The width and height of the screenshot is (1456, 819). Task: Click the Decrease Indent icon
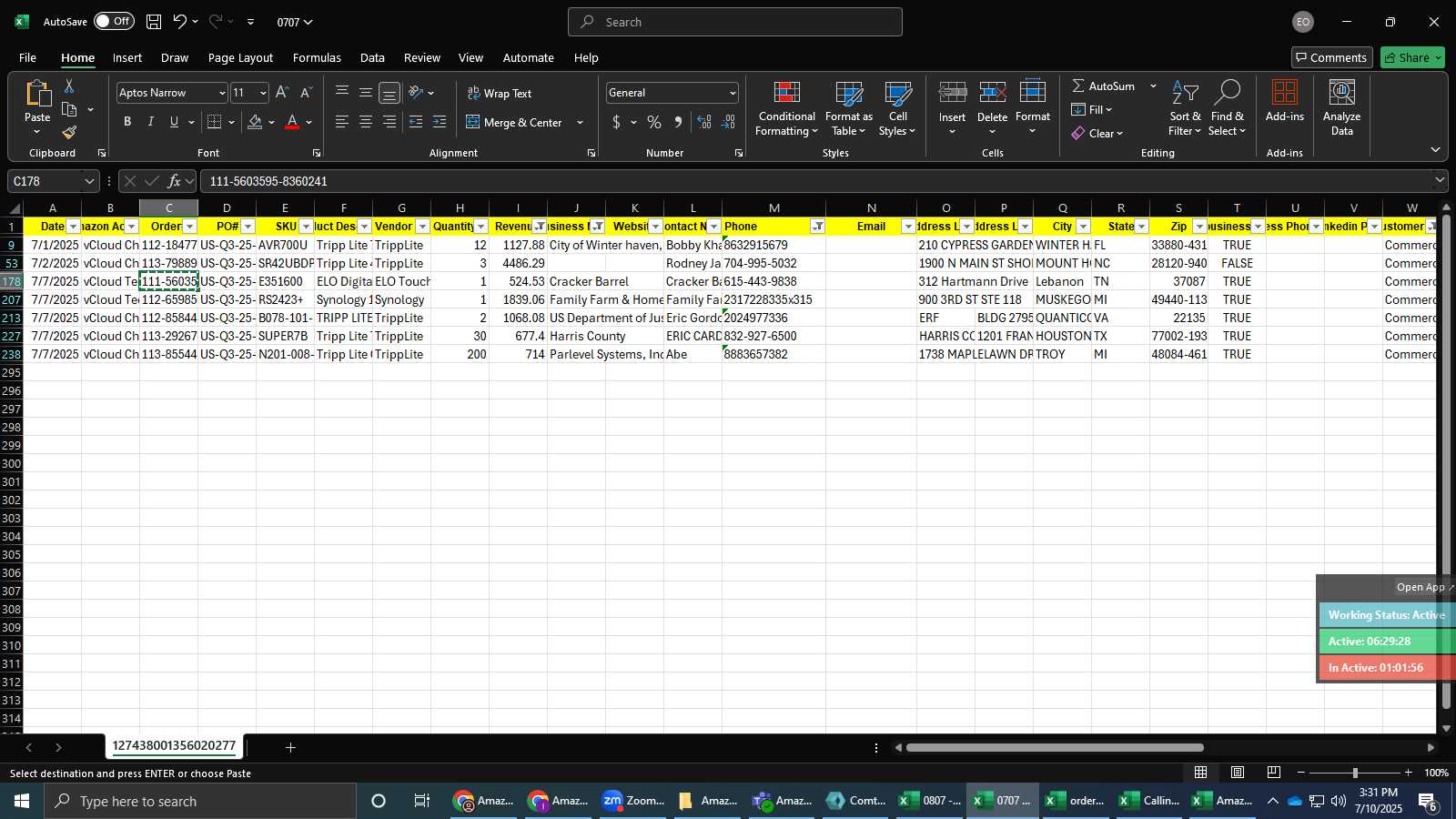coord(416,122)
